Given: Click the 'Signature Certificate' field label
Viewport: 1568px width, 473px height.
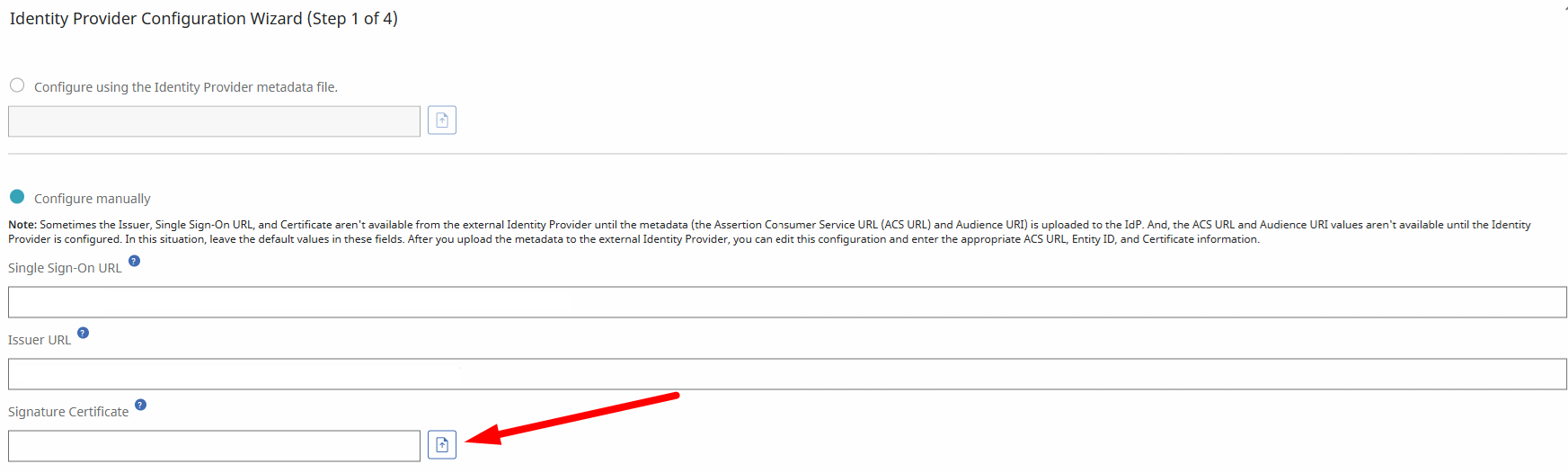Looking at the screenshot, I should point(68,412).
